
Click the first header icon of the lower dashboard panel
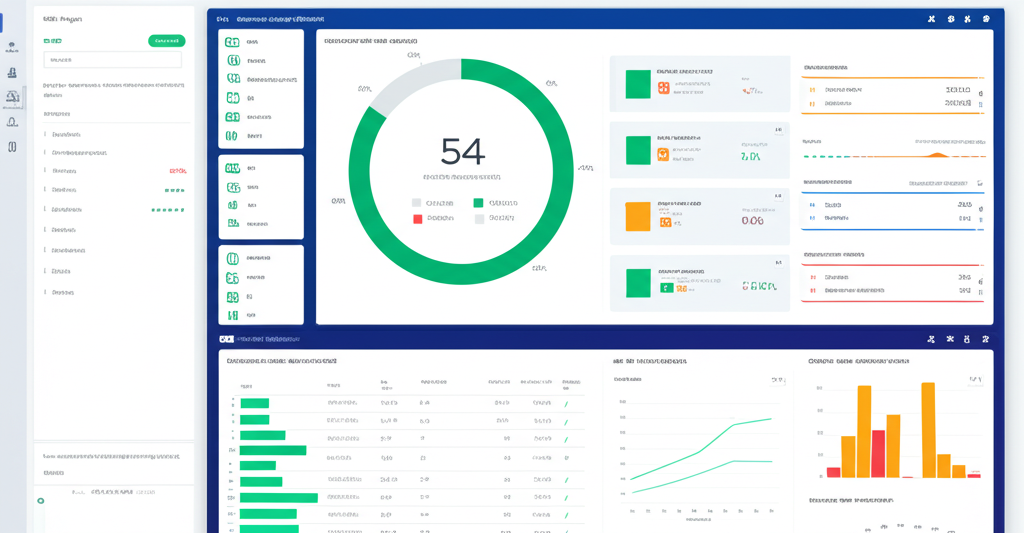pos(931,339)
